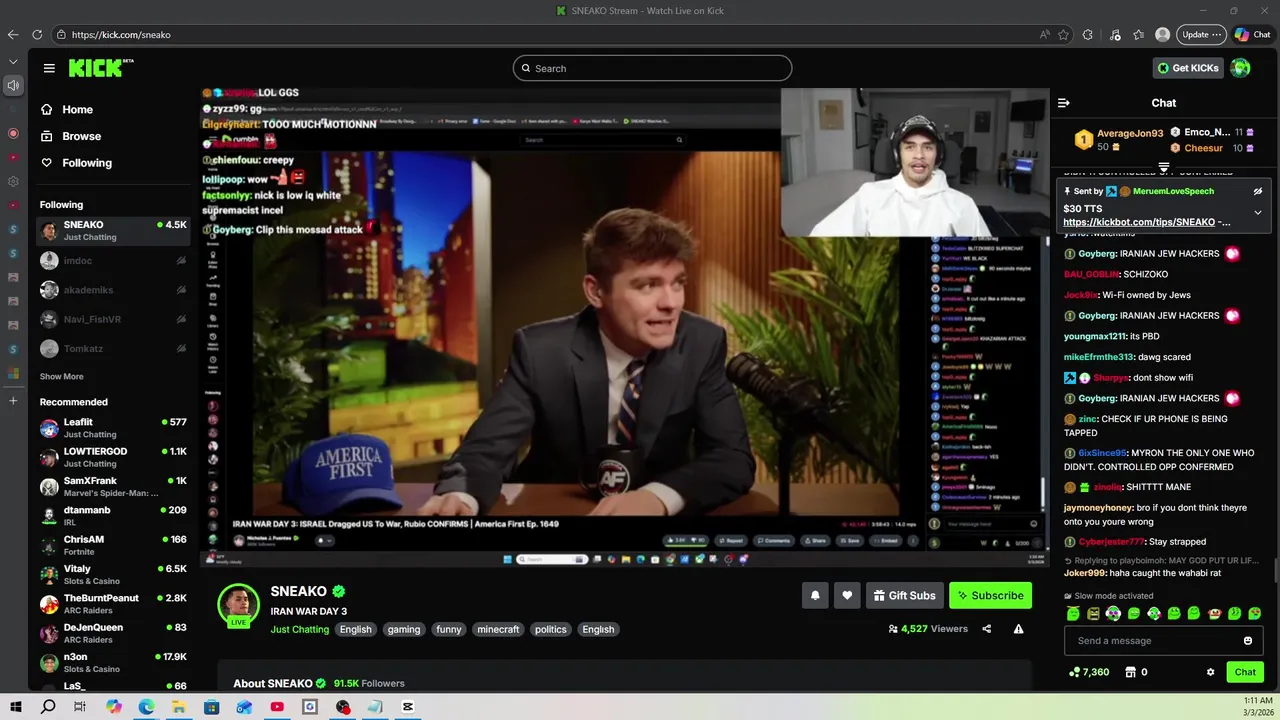Open recommended channel DeJenQueen
Viewport: 1280px width, 720px height.
[x=113, y=633]
